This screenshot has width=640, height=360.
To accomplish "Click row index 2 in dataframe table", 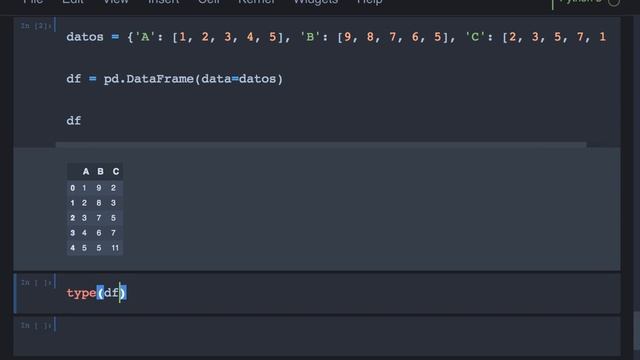I will (x=73, y=218).
